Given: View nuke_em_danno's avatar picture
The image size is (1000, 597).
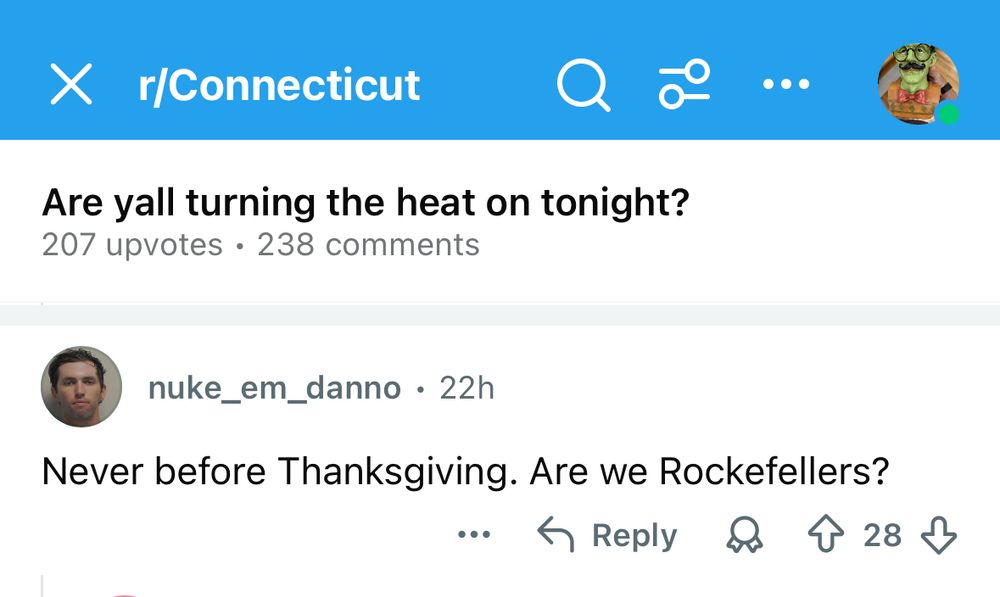Looking at the screenshot, I should click(x=81, y=387).
